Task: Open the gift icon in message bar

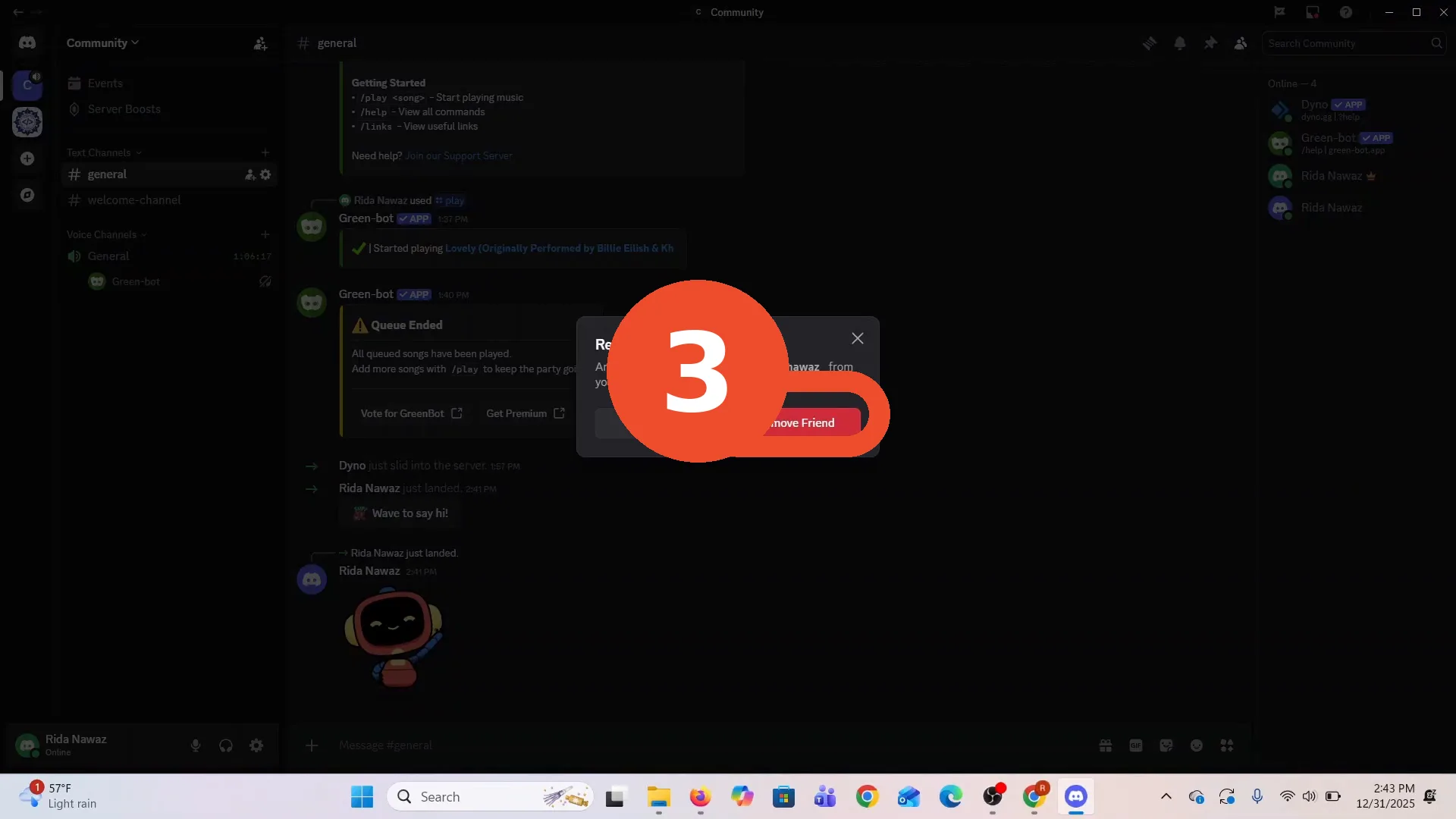Action: click(1106, 745)
